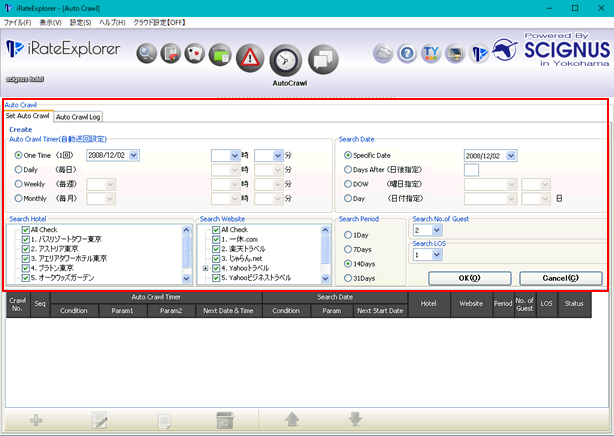Open the blue question mark help icon
Screen dimensions: 614x436
click(408, 53)
